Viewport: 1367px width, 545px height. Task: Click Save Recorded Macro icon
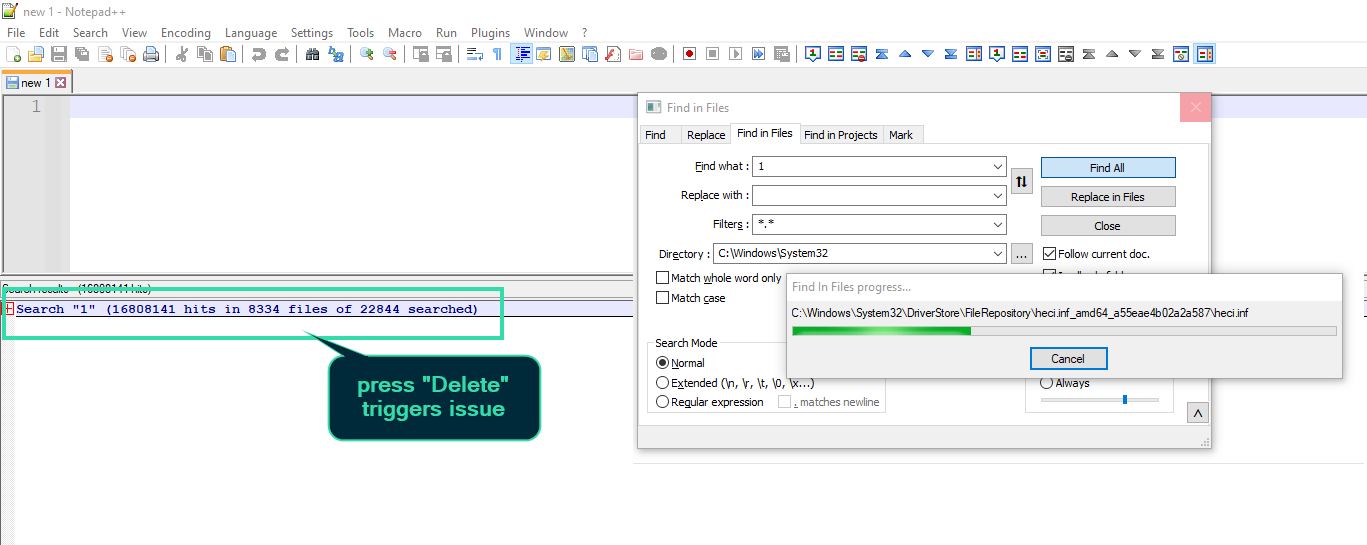click(x=781, y=54)
